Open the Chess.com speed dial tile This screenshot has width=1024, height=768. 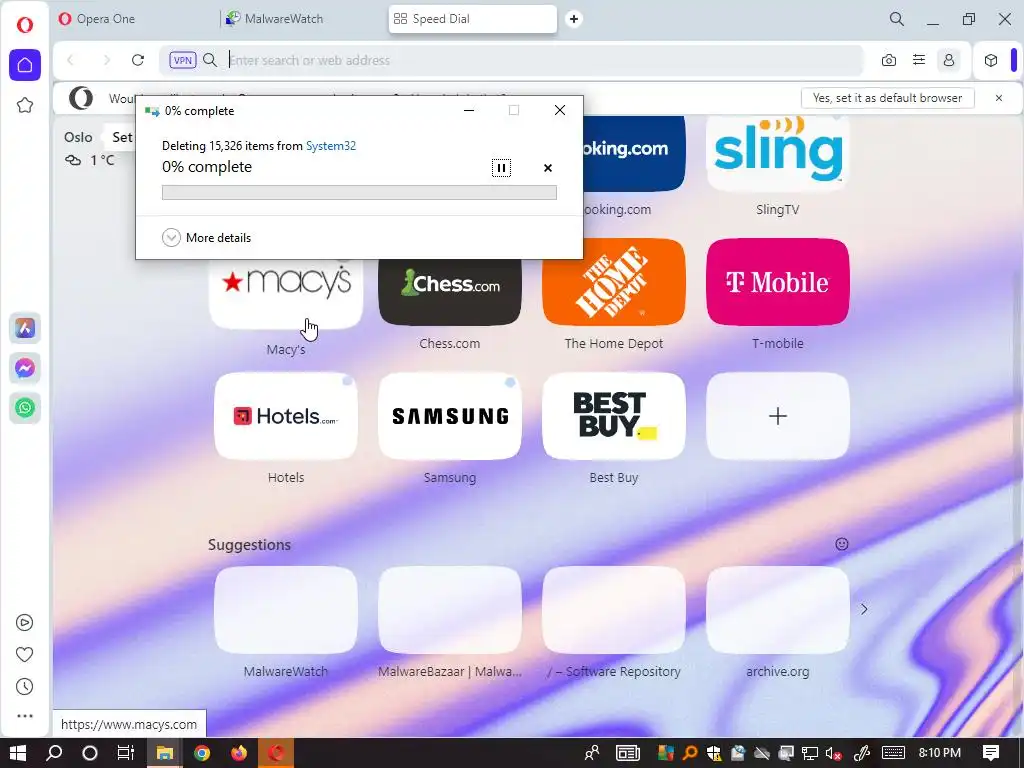tap(450, 291)
